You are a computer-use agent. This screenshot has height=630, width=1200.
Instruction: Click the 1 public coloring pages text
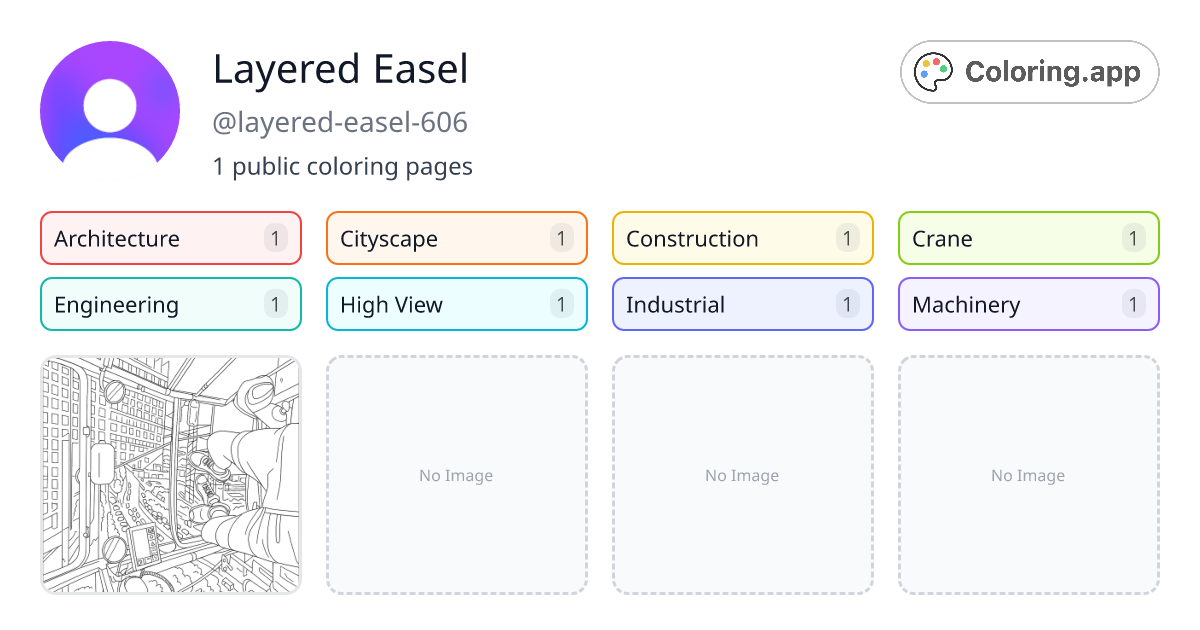(x=343, y=166)
